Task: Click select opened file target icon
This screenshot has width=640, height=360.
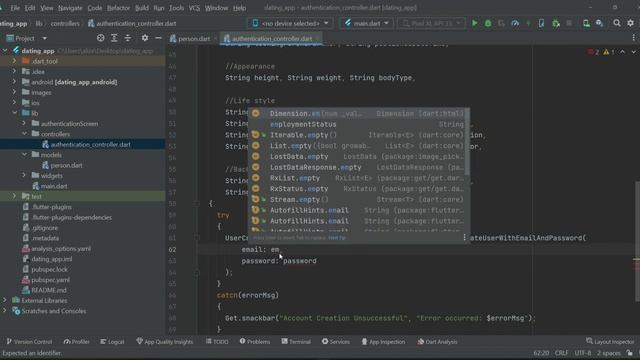Action: coord(100,38)
